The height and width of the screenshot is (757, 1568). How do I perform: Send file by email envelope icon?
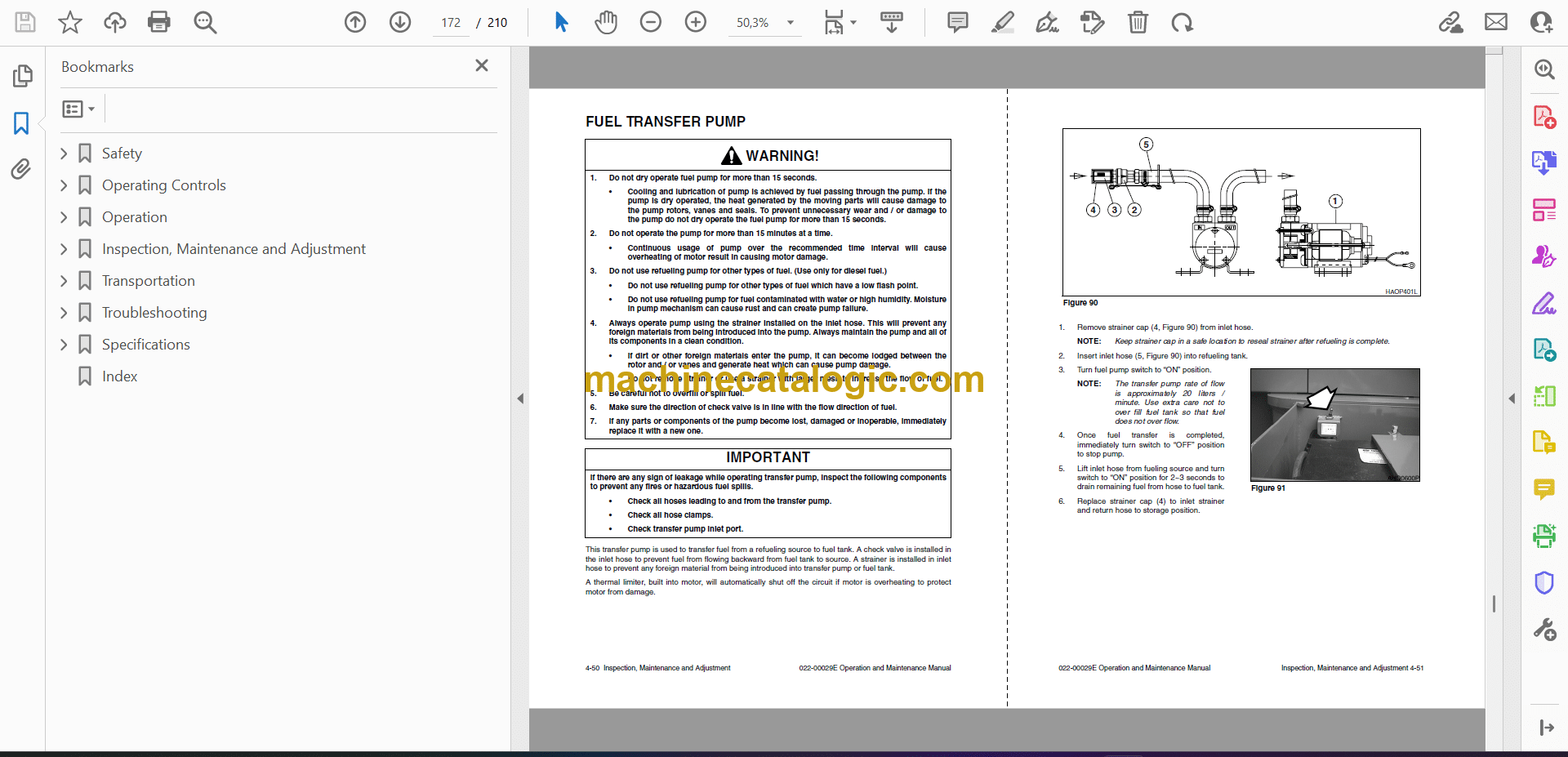click(x=1496, y=22)
